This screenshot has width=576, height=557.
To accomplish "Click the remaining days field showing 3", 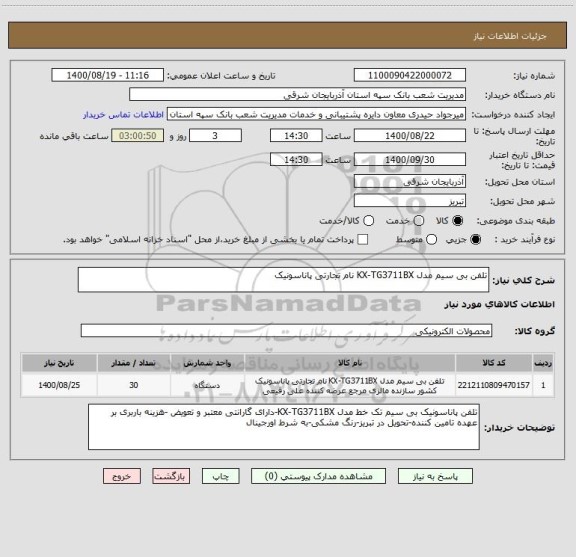I will click(x=215, y=136).
